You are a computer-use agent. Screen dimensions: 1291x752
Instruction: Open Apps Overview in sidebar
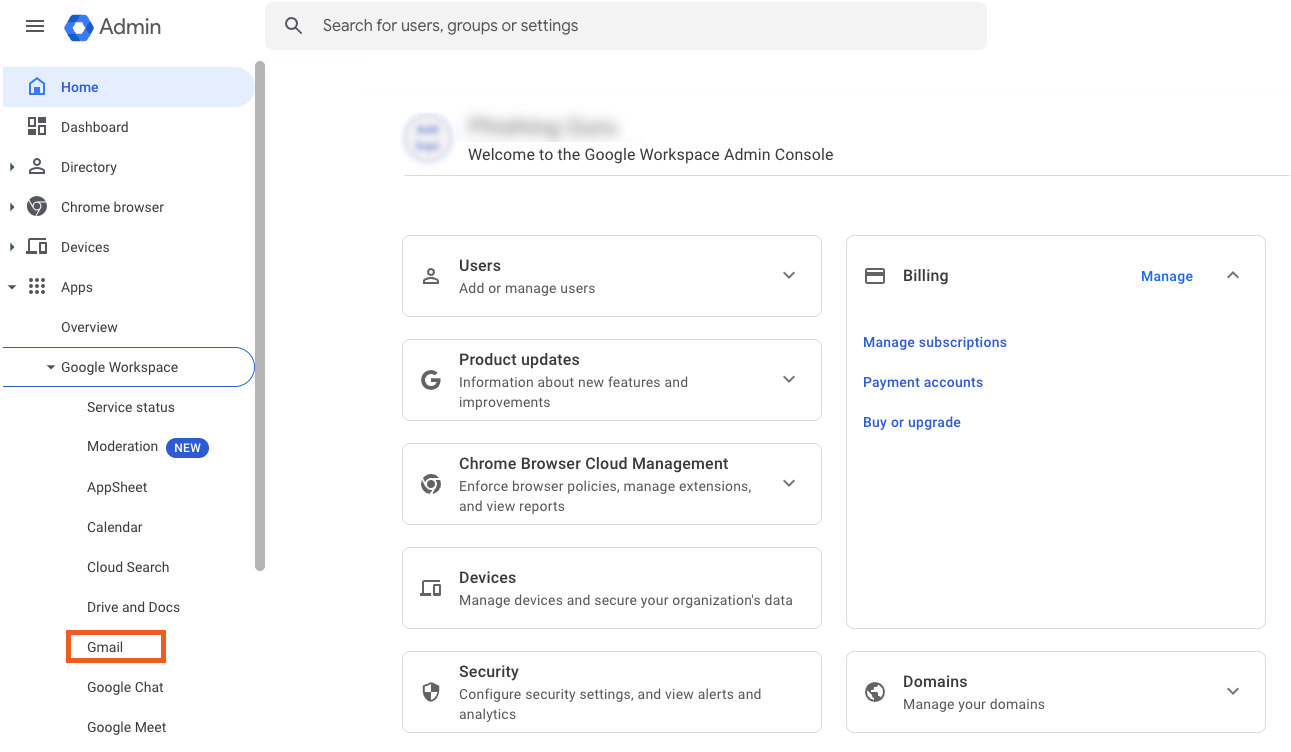[89, 327]
